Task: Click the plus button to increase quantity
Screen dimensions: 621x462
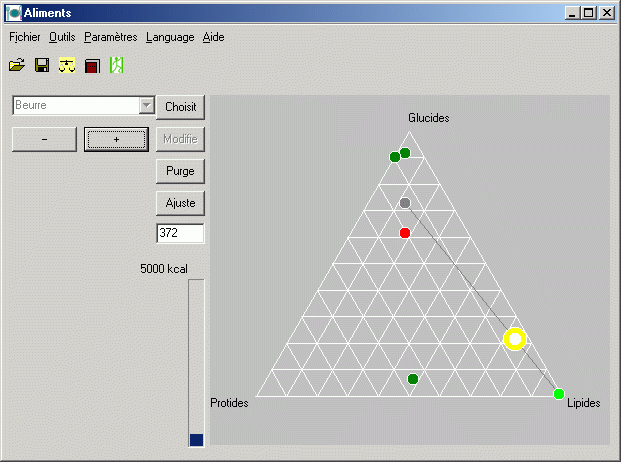Action: pyautogui.click(x=117, y=139)
